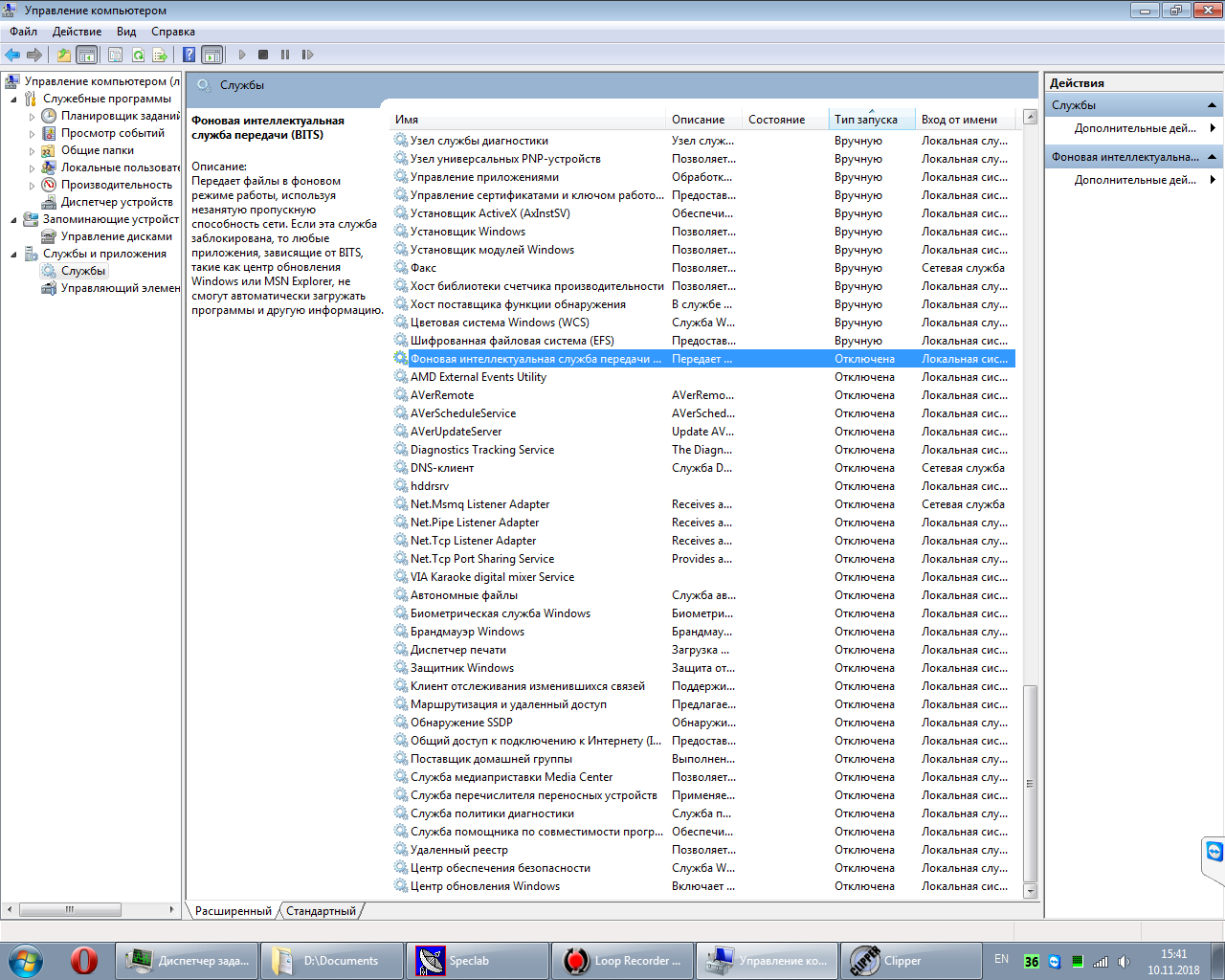The height and width of the screenshot is (980, 1225).
Task: Refresh the services list from the toolbar
Action: click(138, 55)
